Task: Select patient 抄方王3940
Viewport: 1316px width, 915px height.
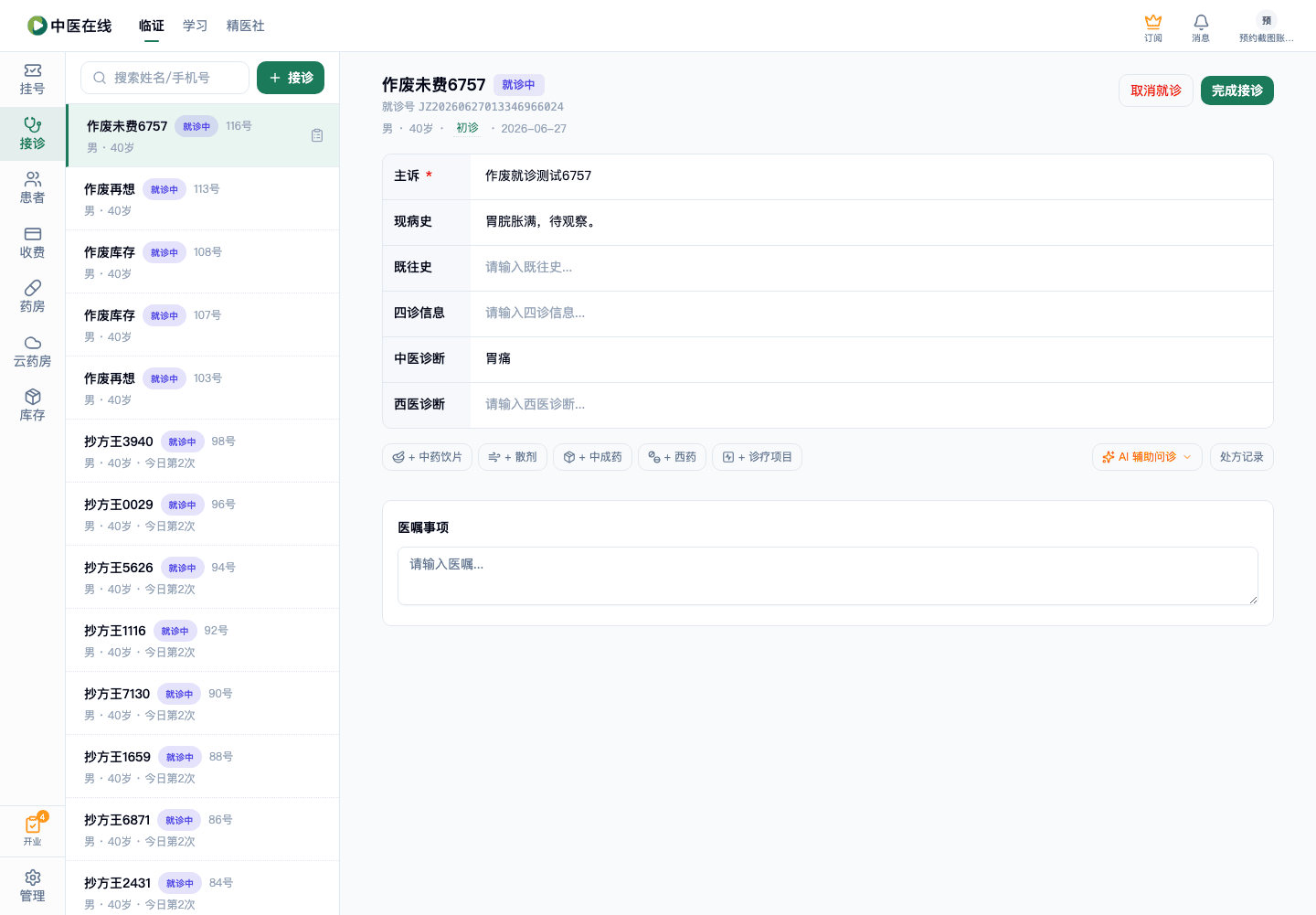Action: [x=203, y=451]
